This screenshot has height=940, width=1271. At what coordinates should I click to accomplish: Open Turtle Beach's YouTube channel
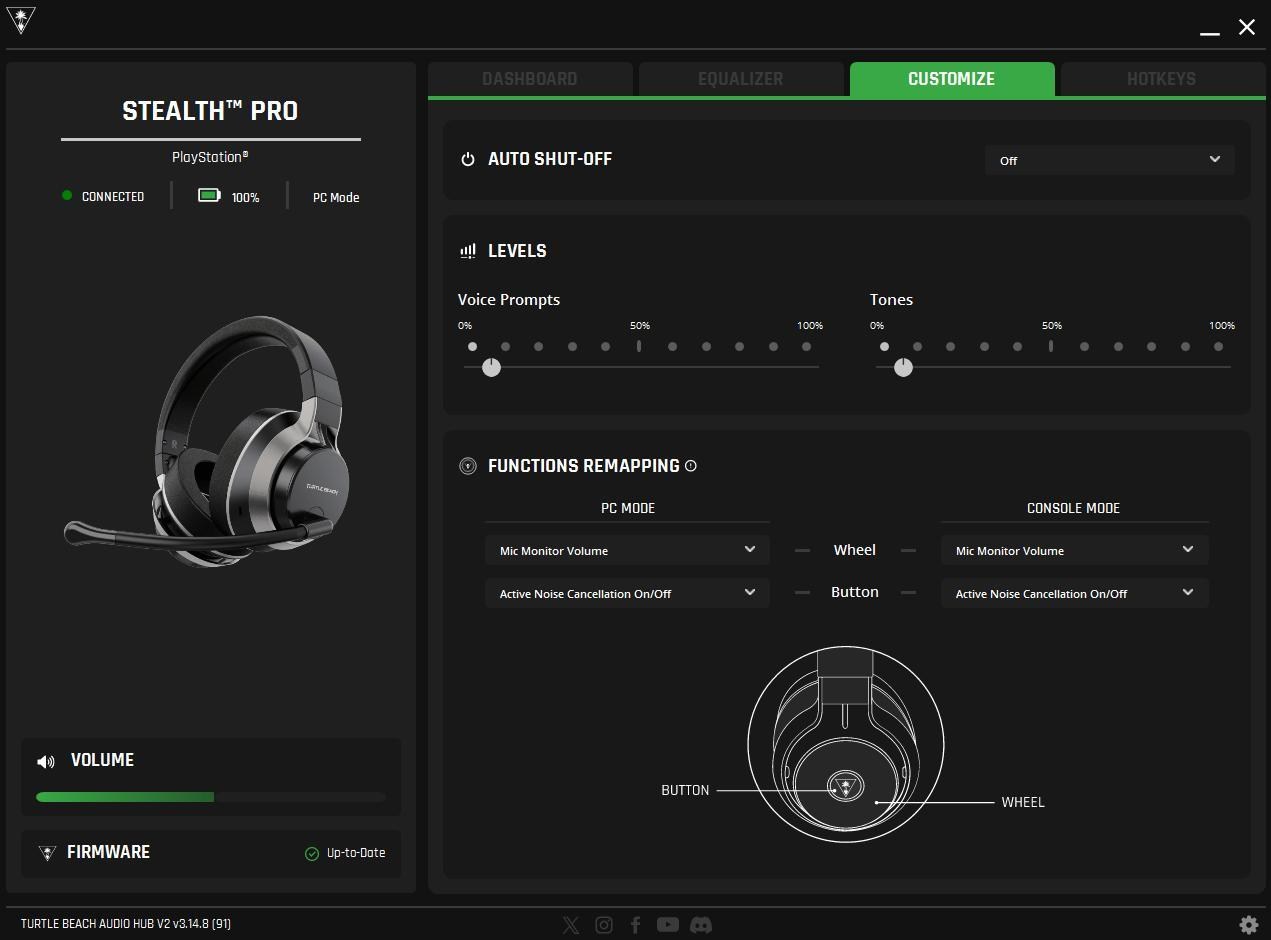click(667, 925)
